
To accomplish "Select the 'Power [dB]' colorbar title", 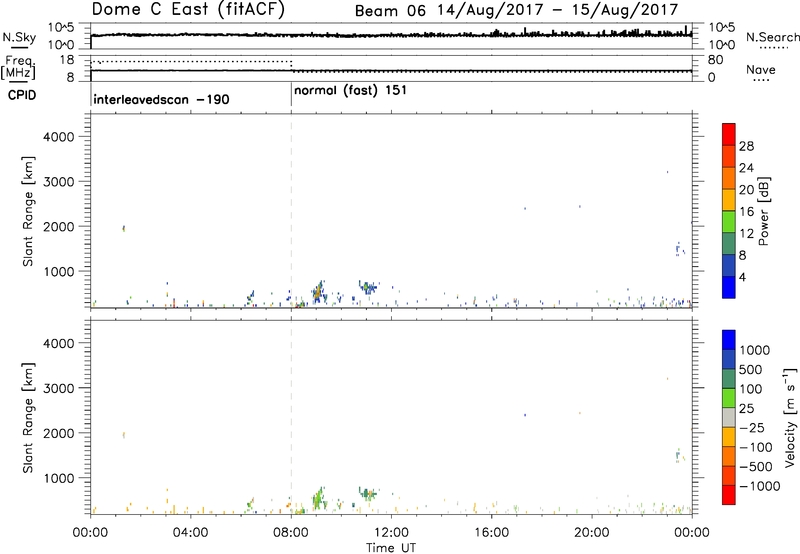I will (x=764, y=211).
